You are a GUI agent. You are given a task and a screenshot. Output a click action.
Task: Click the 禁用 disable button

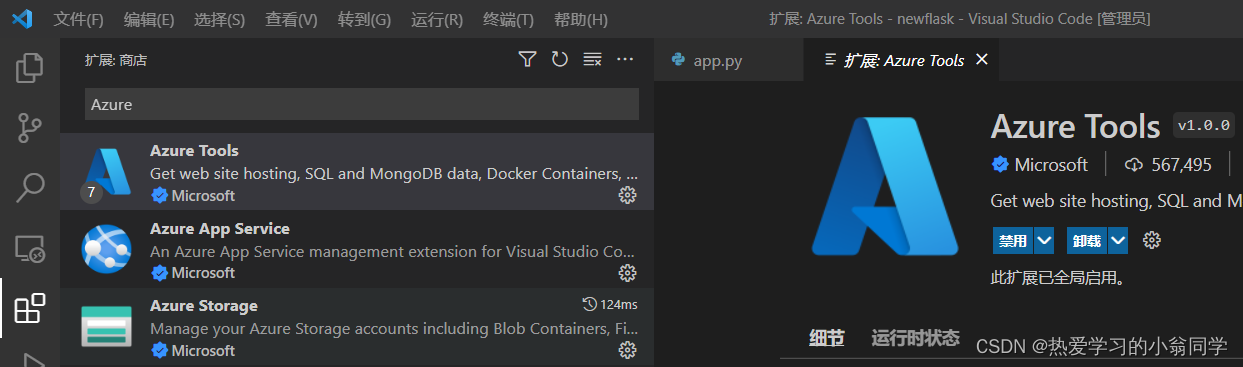click(1012, 240)
